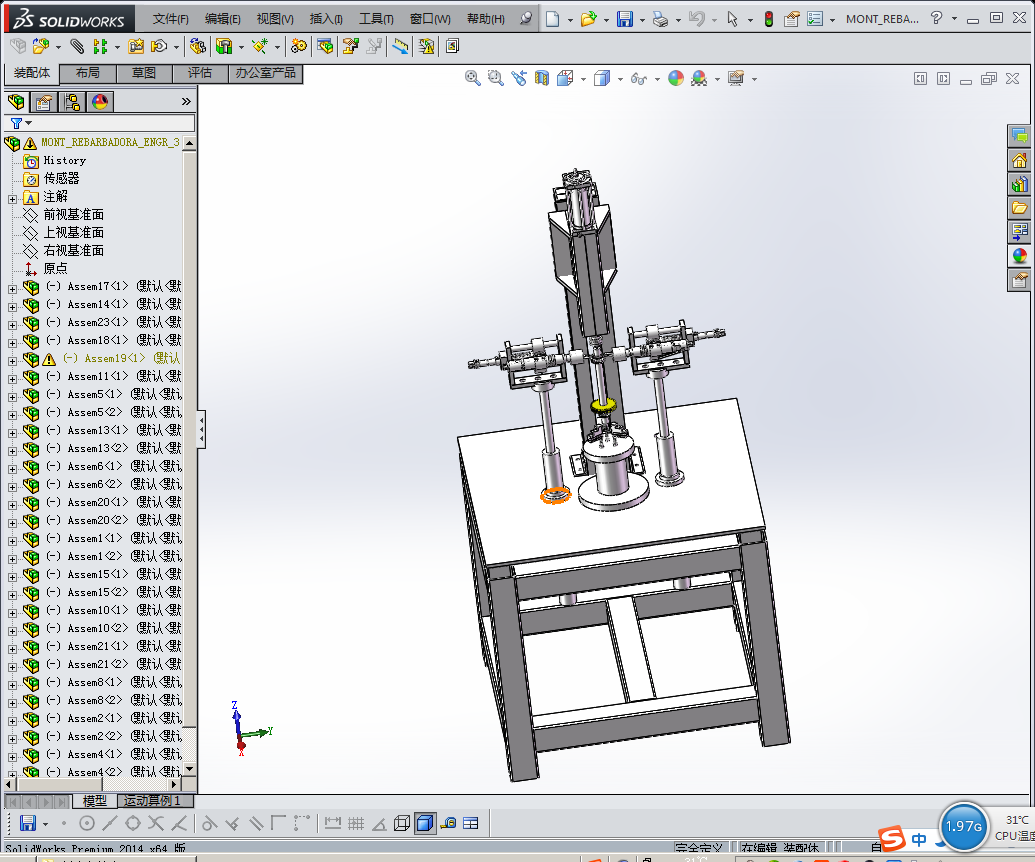Open File Explorer folder task pane
Image resolution: width=1035 pixels, height=862 pixels.
point(1020,208)
